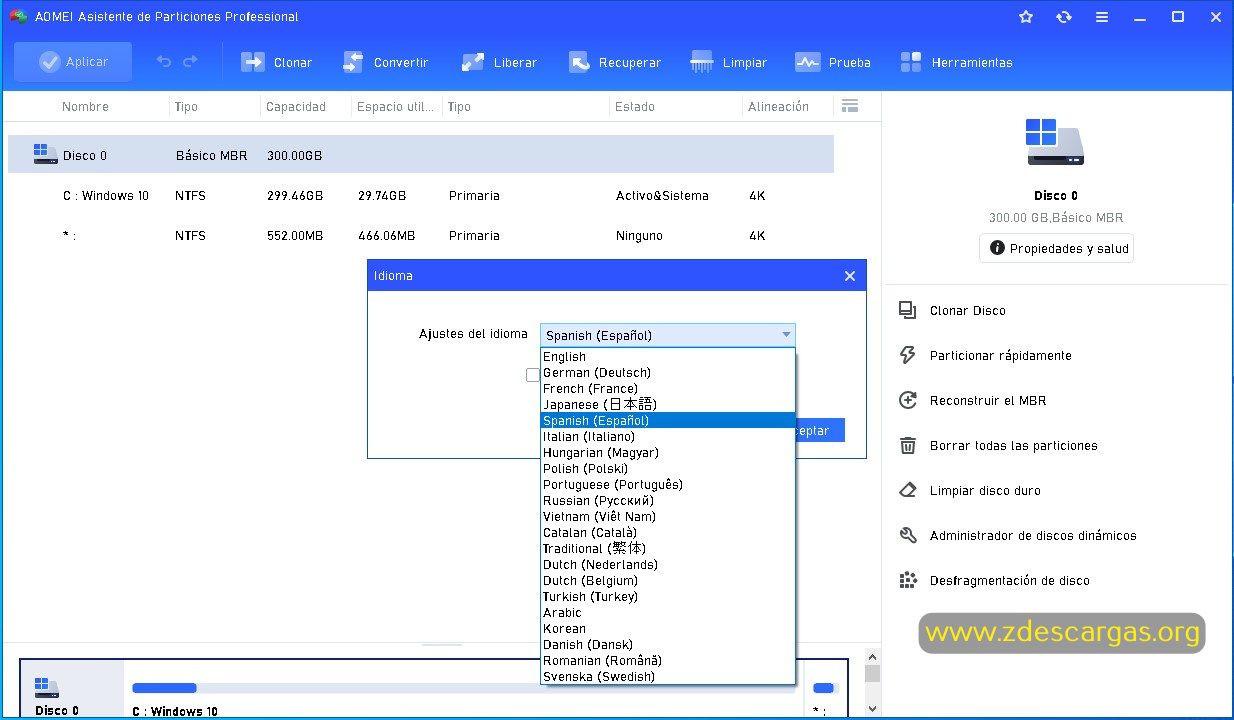Choose French (France) in language list
Image resolution: width=1234 pixels, height=720 pixels.
click(668, 389)
